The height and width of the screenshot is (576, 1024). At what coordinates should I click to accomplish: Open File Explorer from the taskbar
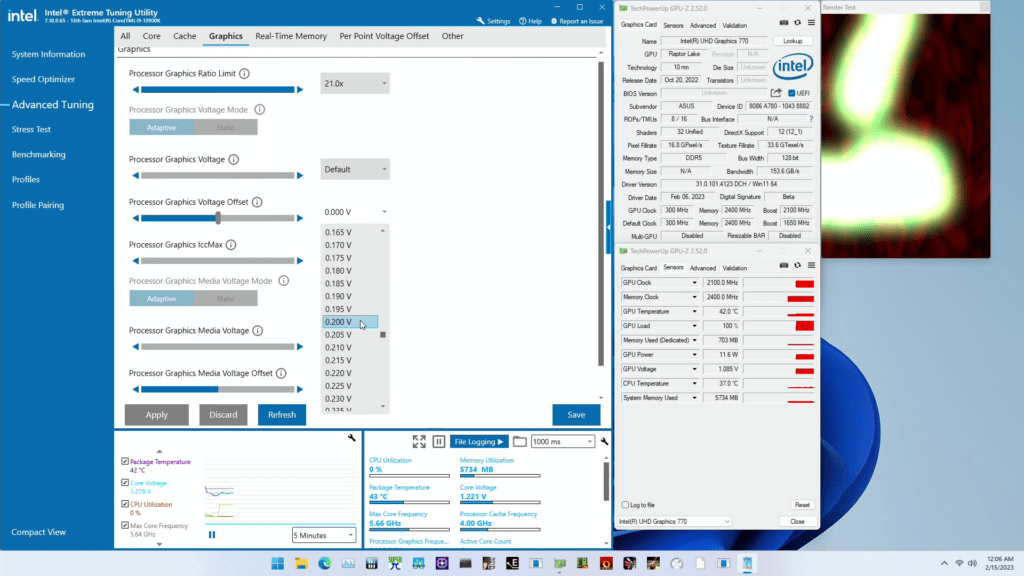click(301, 564)
